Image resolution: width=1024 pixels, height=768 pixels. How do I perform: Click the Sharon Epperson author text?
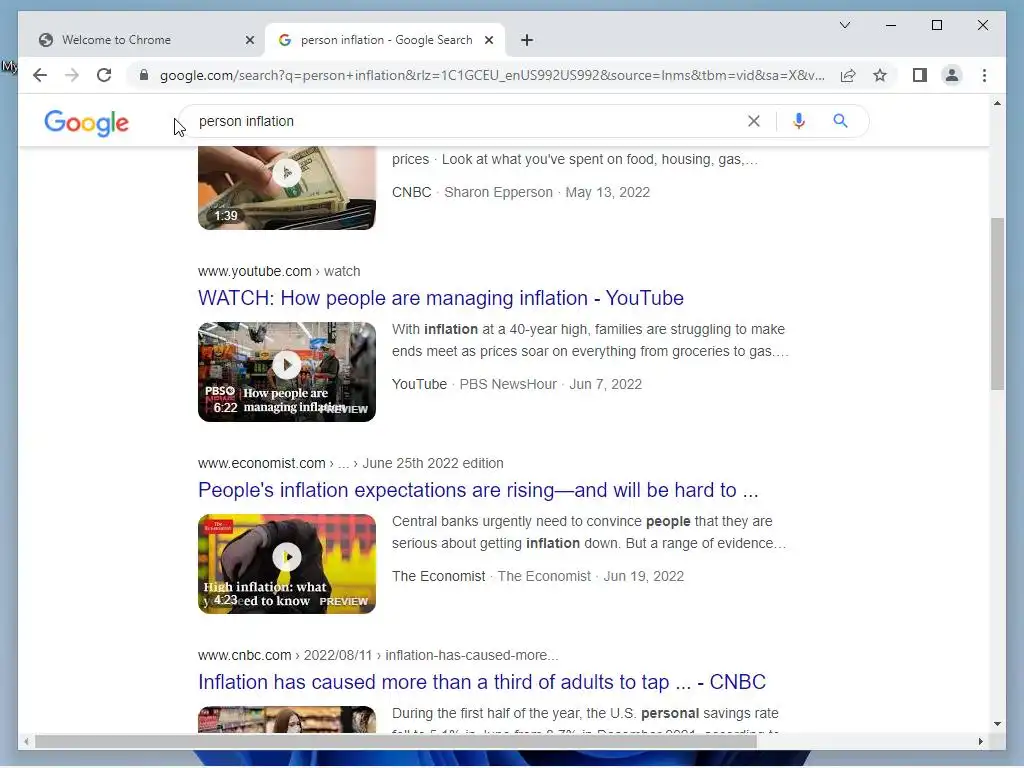tap(498, 192)
